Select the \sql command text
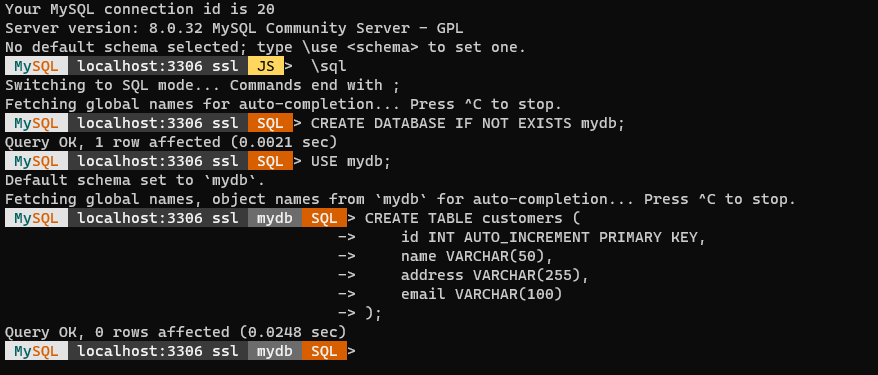878x375 pixels. tap(329, 66)
